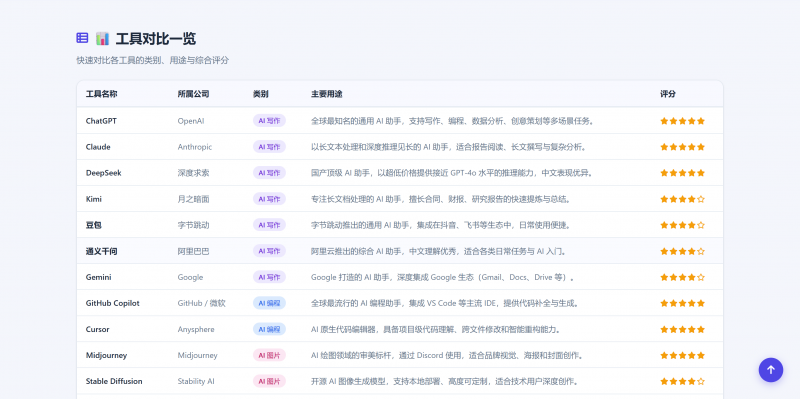Click the ChatGPT tool name
This screenshot has width=800, height=399.
[x=101, y=121]
